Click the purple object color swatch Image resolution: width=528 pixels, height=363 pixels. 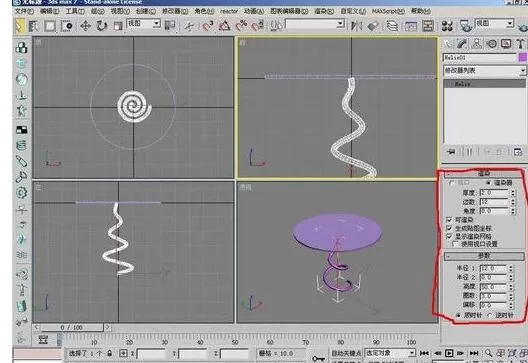[x=522, y=58]
